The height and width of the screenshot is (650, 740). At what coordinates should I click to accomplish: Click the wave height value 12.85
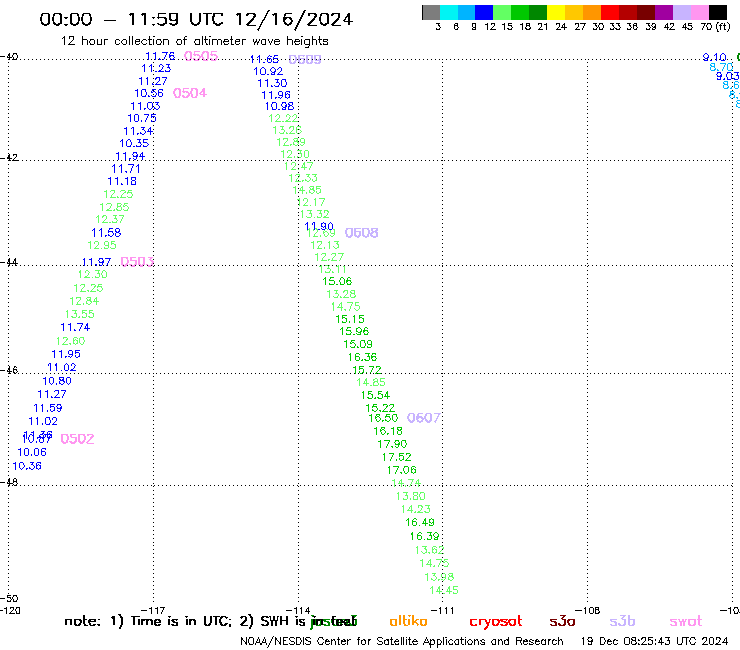coord(114,207)
